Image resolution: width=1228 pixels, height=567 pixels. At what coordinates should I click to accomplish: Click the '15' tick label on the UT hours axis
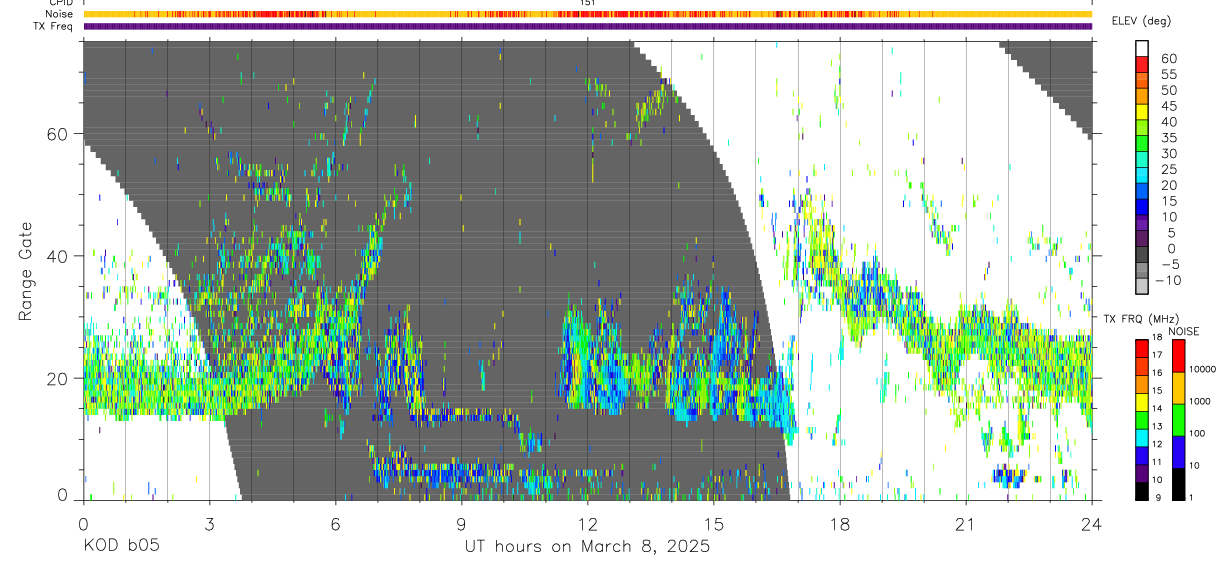click(713, 523)
